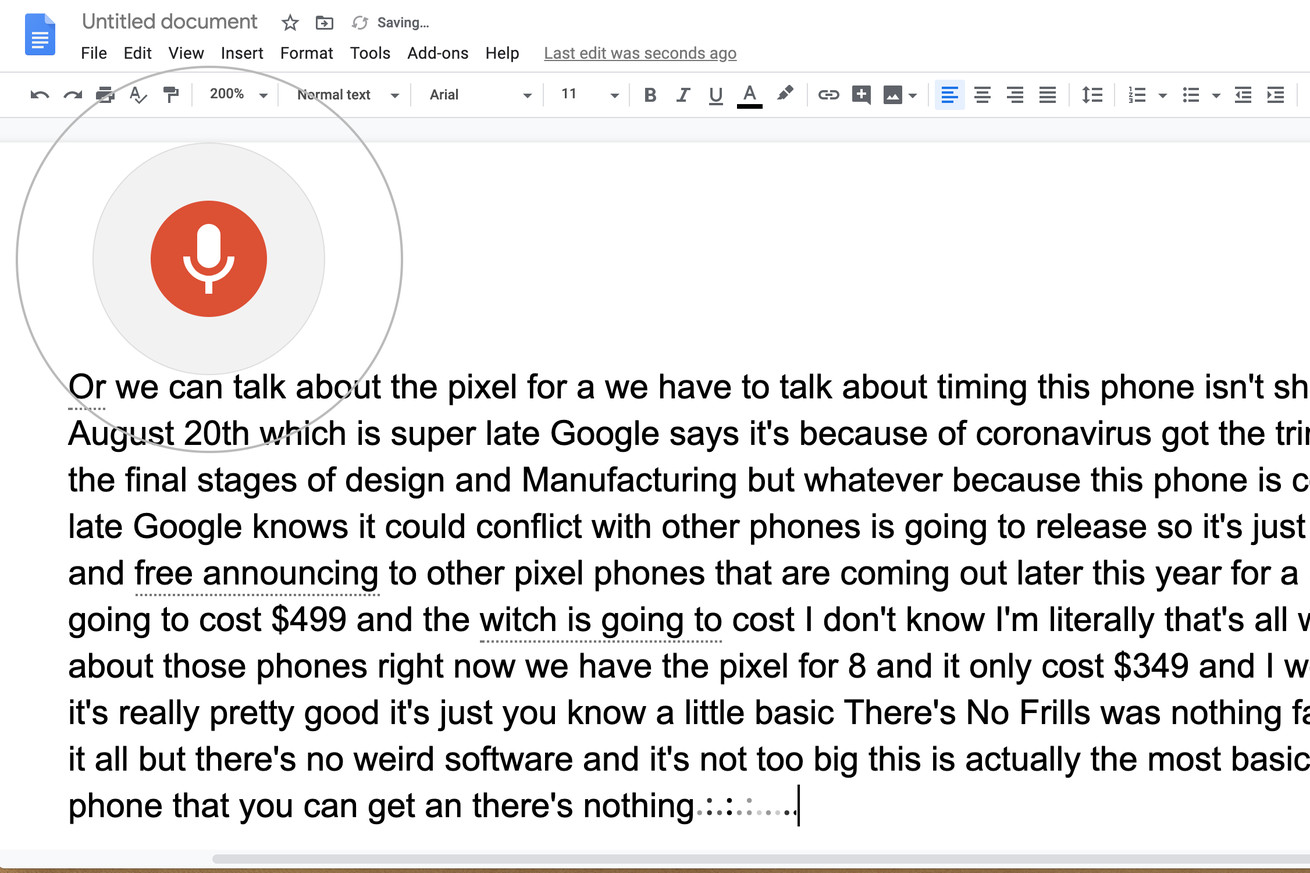Toggle underline formatting
Screen dimensions: 1310x873
click(x=716, y=95)
